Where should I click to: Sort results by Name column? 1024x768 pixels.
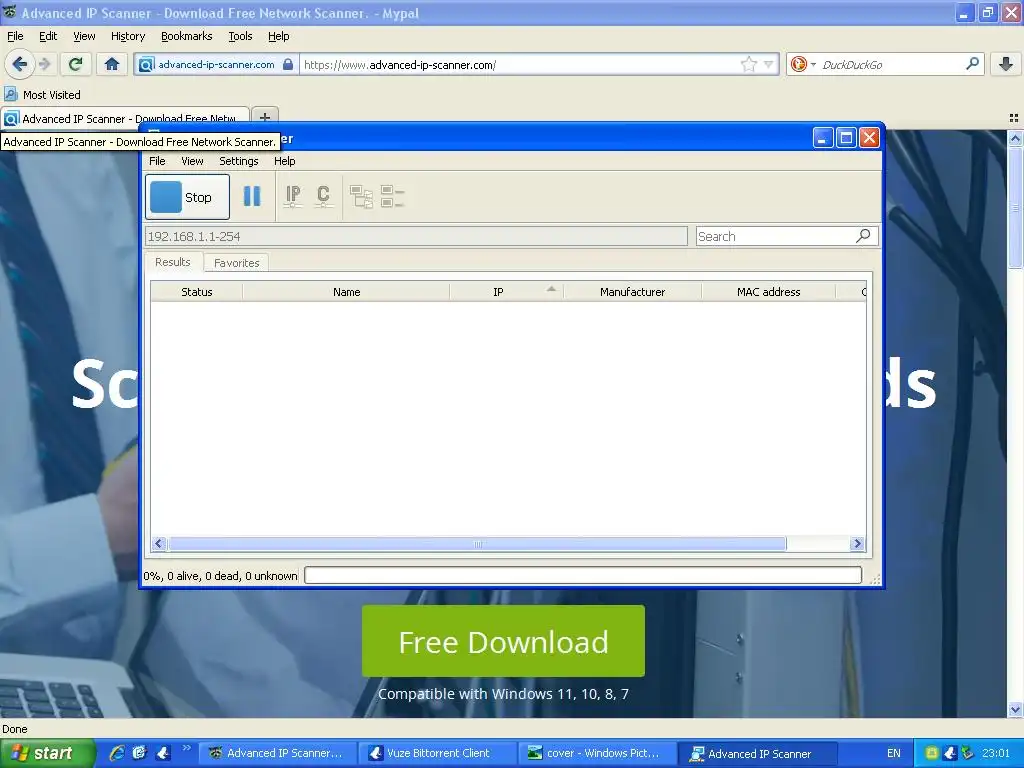click(x=346, y=292)
